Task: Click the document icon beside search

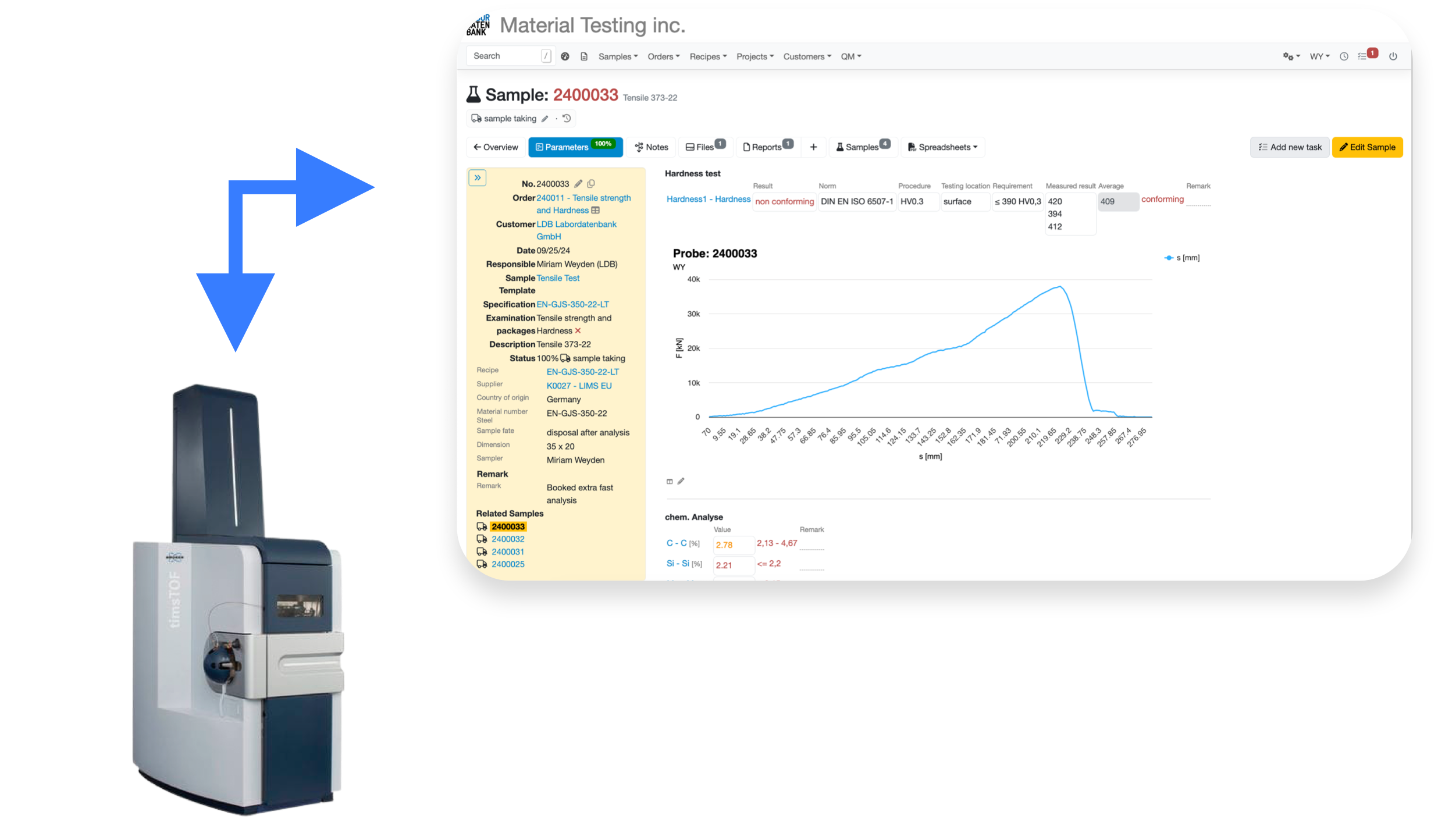Action: coord(584,56)
